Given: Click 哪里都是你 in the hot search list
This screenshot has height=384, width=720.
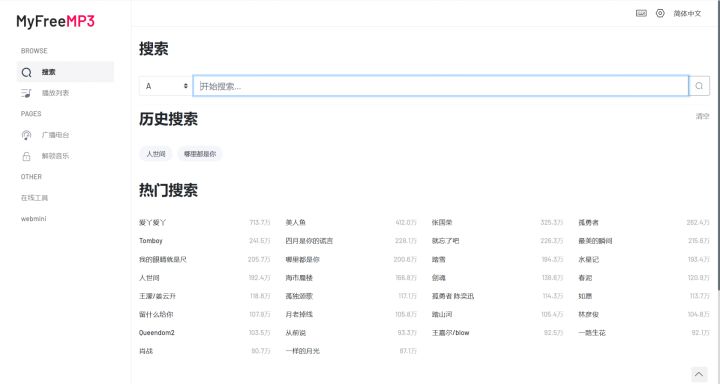Looking at the screenshot, I should tap(303, 260).
